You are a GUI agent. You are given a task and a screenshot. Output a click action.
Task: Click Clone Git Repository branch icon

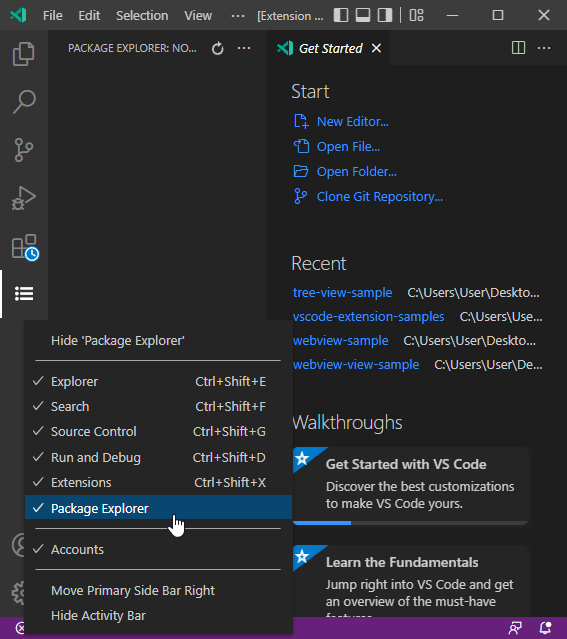tap(300, 196)
